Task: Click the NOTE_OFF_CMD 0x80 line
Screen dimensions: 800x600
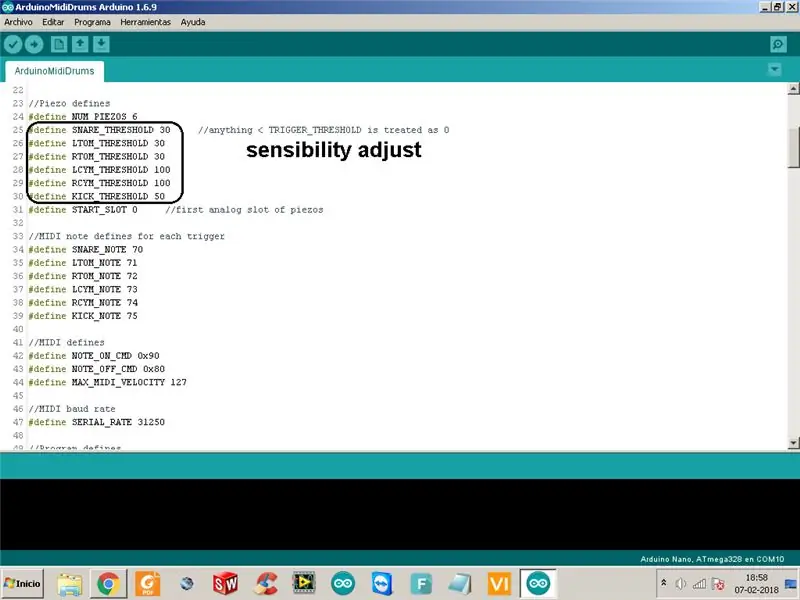Action: click(x=96, y=369)
